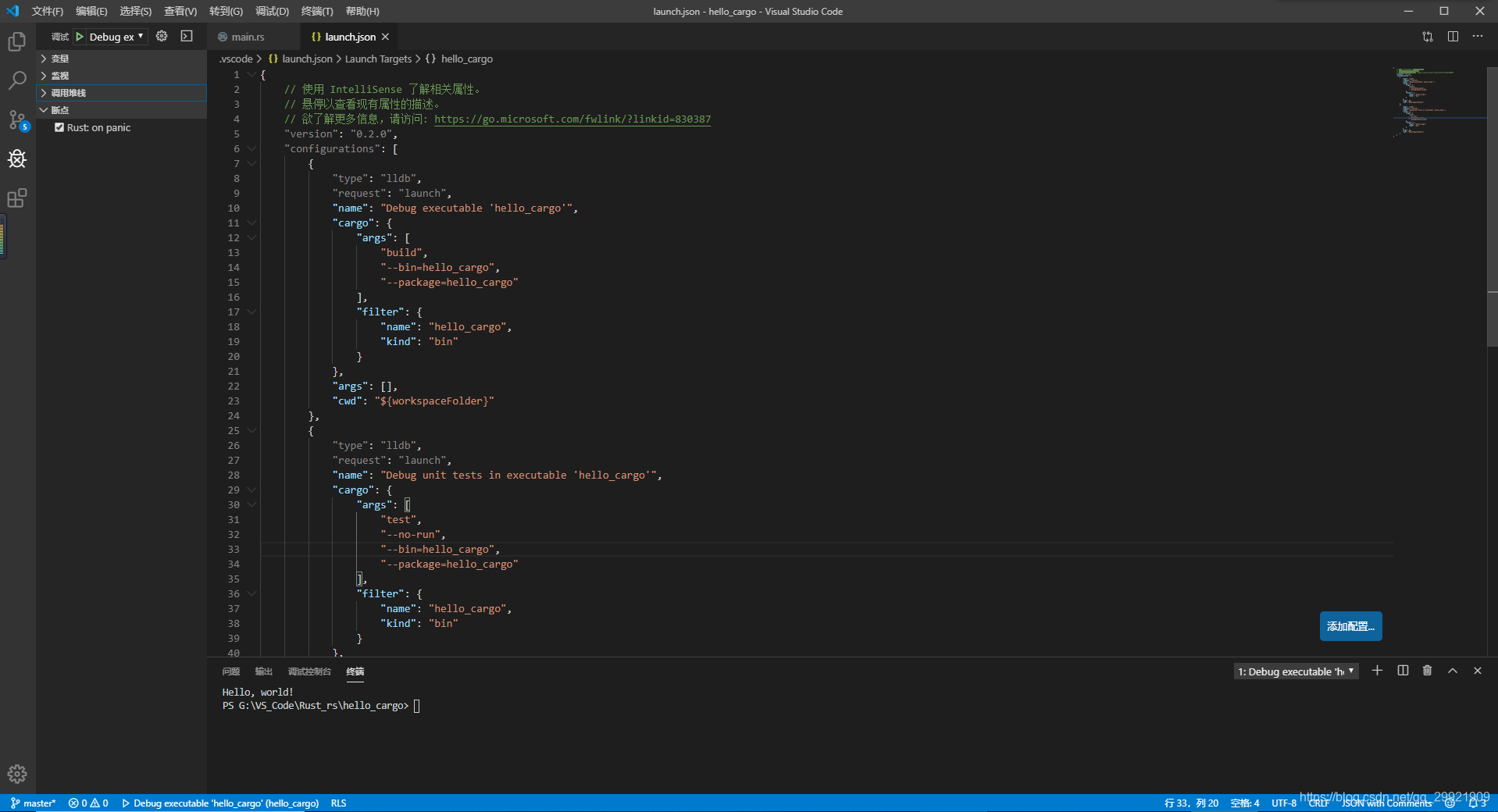This screenshot has height=812, width=1498.
Task: Open launch.json via debug gear icon
Action: tap(162, 36)
